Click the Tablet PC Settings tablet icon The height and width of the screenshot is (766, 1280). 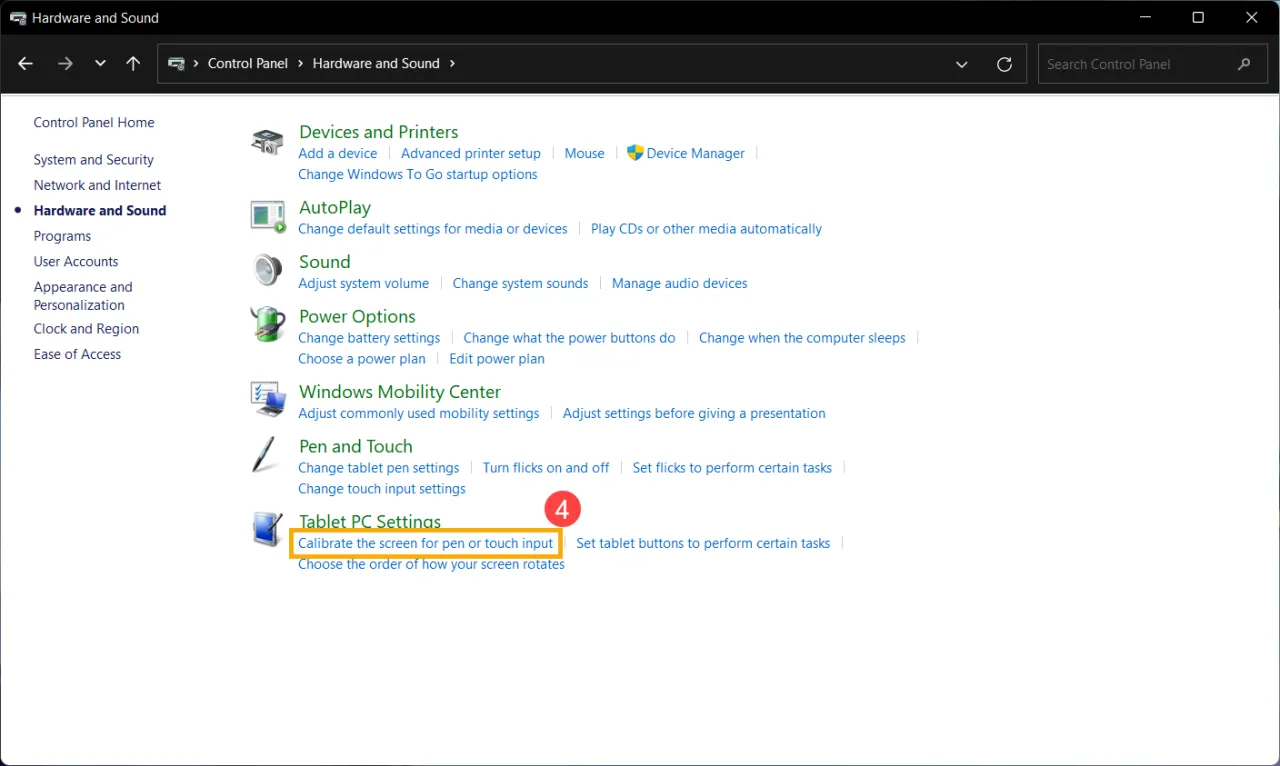point(266,530)
